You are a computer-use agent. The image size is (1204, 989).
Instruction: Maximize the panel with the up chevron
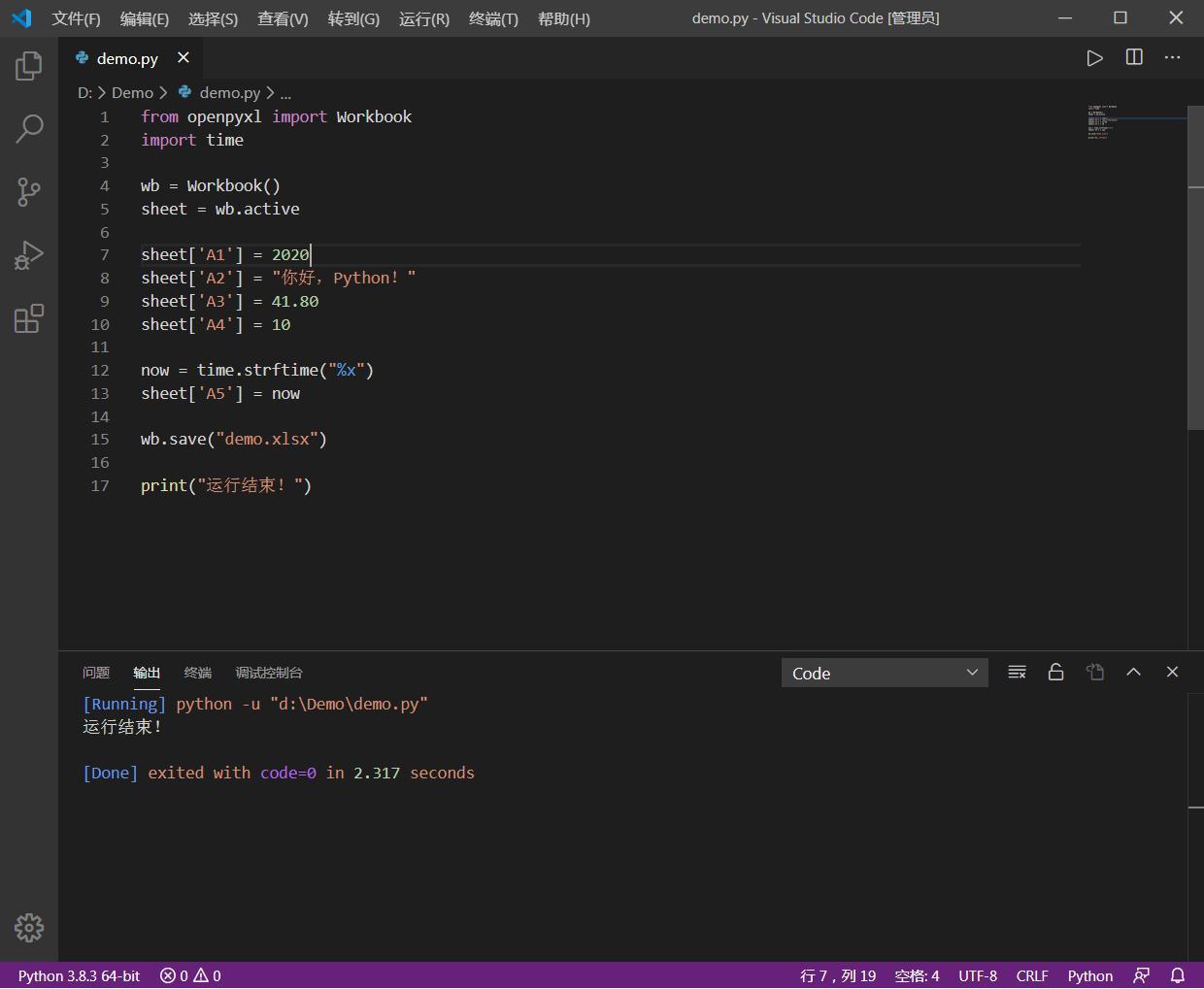(1133, 673)
